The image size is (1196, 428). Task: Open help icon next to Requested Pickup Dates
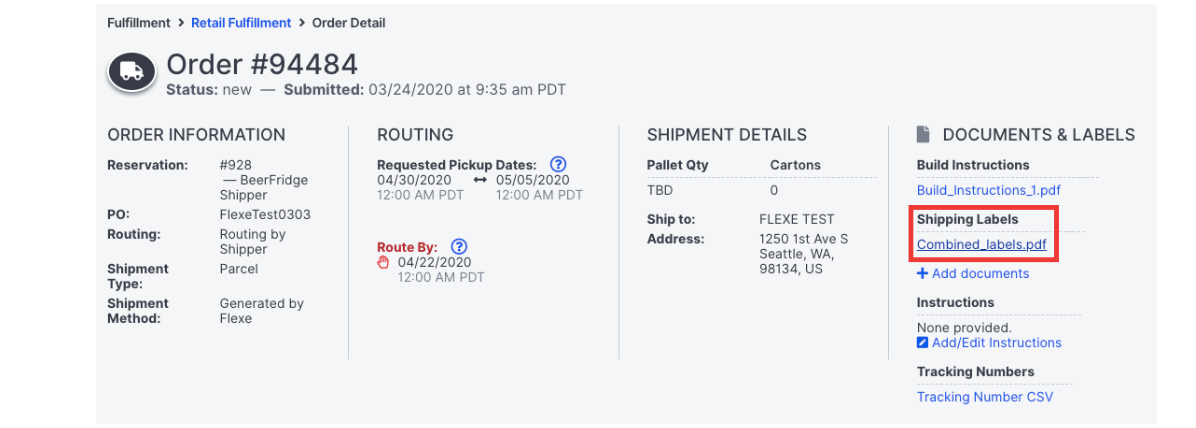tap(558, 164)
